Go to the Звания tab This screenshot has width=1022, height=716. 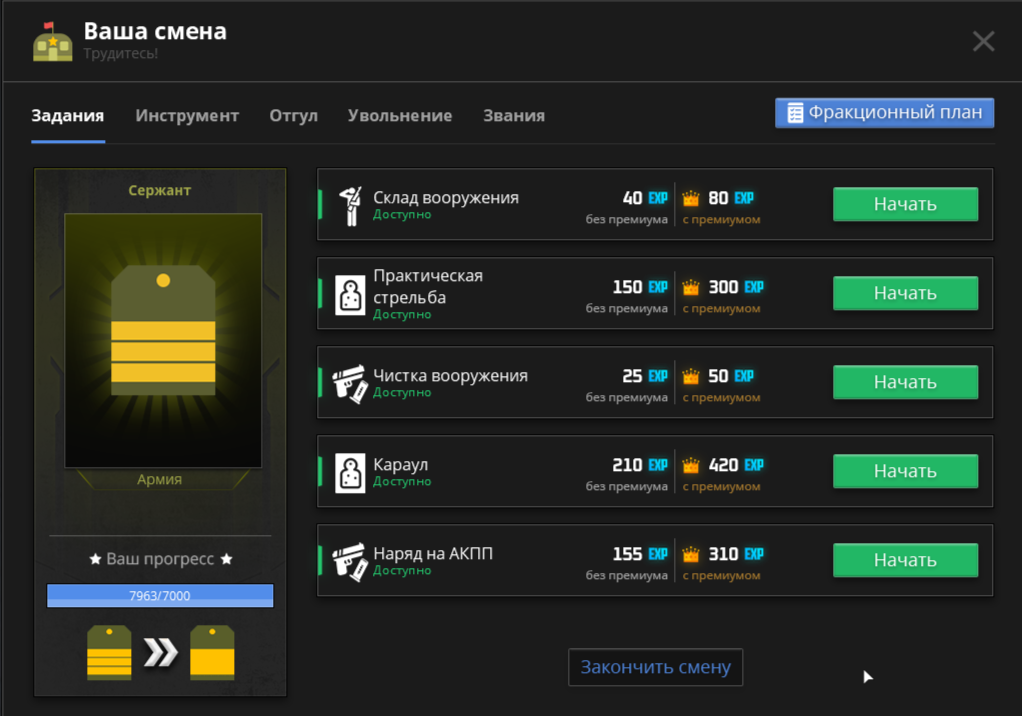tap(514, 116)
